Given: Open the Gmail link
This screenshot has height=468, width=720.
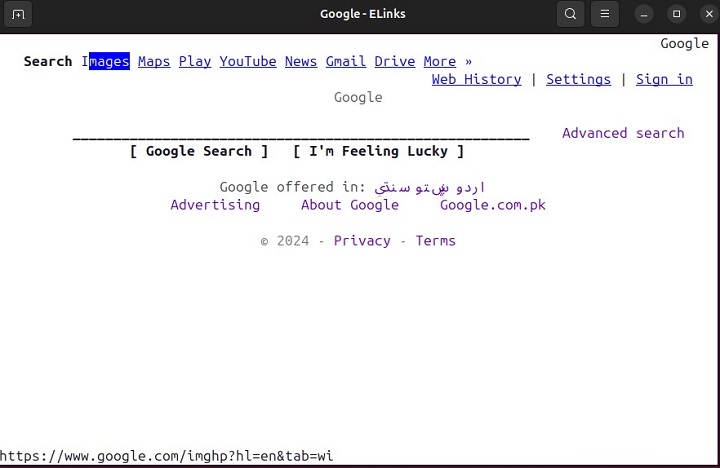Looking at the screenshot, I should click(x=346, y=62).
